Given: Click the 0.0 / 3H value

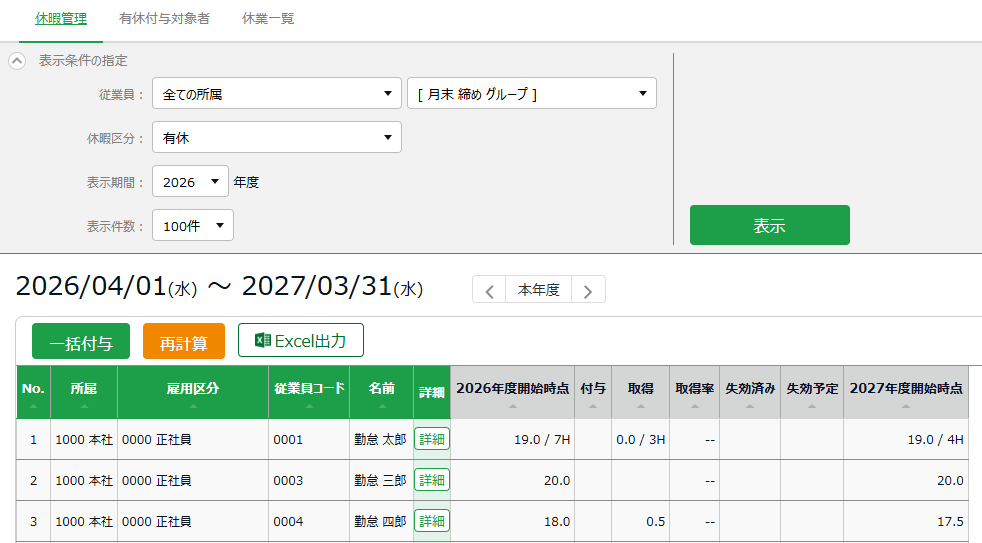Looking at the screenshot, I should point(641,440).
